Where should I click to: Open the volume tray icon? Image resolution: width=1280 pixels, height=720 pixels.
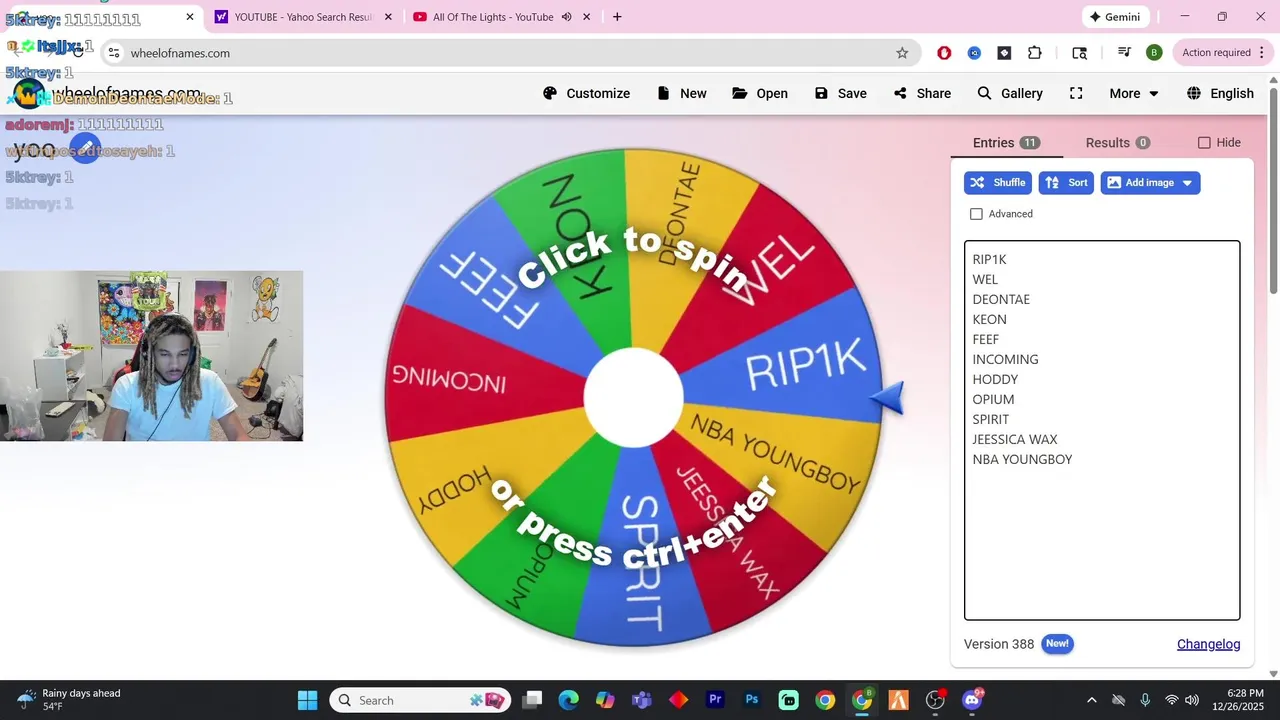coord(1191,700)
